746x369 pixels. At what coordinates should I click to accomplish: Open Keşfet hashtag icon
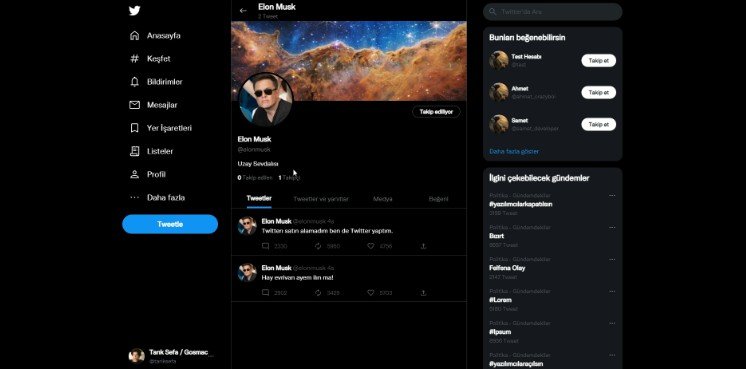(135, 59)
